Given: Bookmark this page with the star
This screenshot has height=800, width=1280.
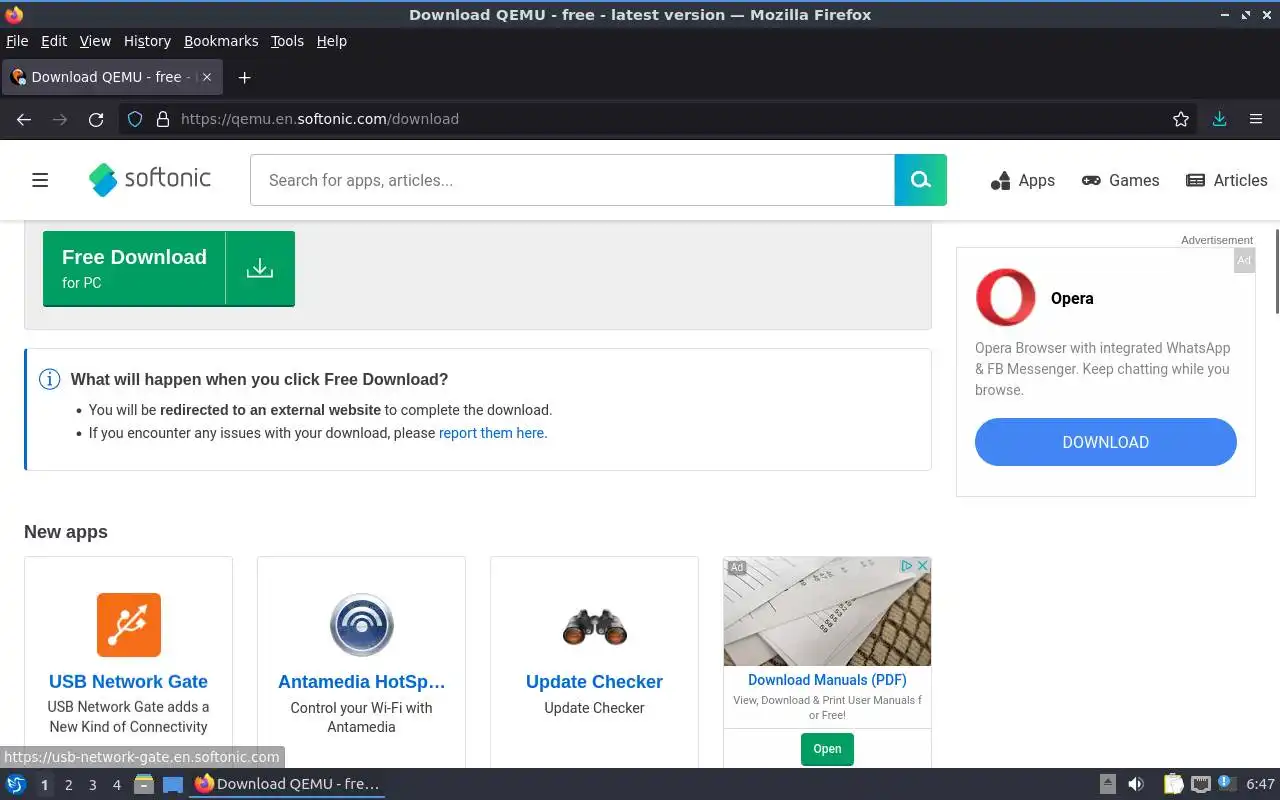Looking at the screenshot, I should (x=1181, y=119).
